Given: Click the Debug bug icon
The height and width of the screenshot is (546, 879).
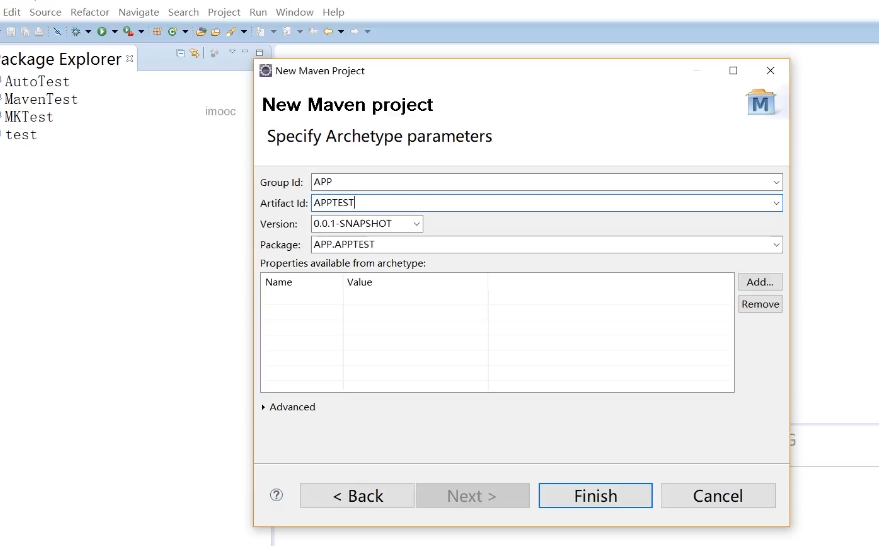Looking at the screenshot, I should pos(76,32).
